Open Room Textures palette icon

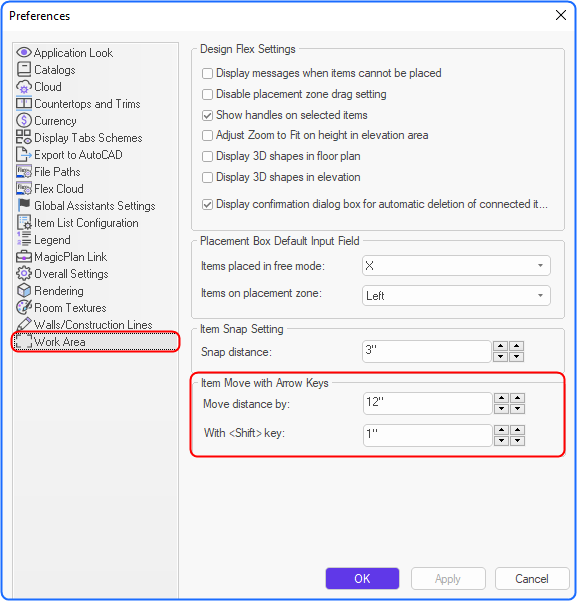point(24,308)
